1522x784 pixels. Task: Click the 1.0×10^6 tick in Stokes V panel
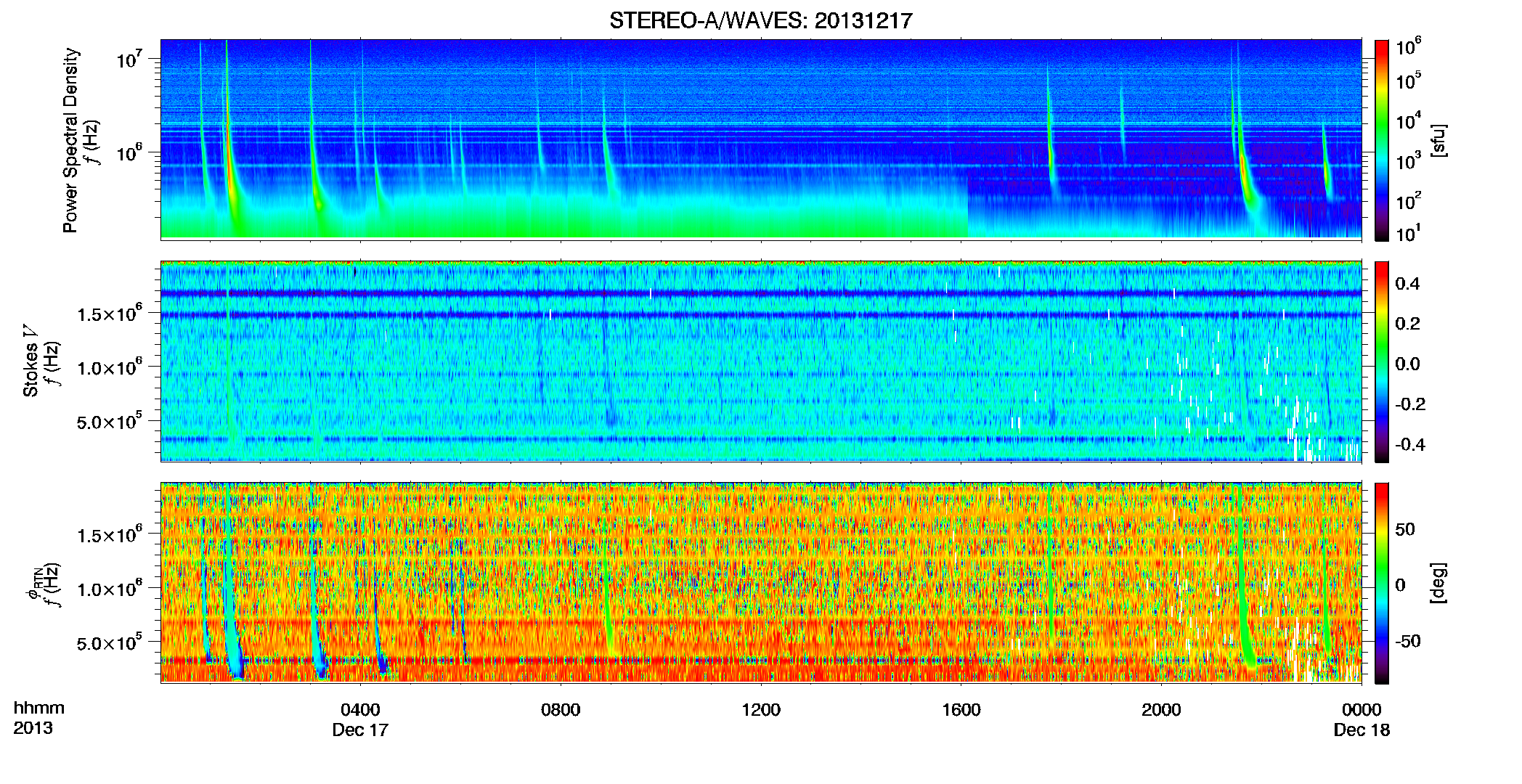(x=110, y=367)
